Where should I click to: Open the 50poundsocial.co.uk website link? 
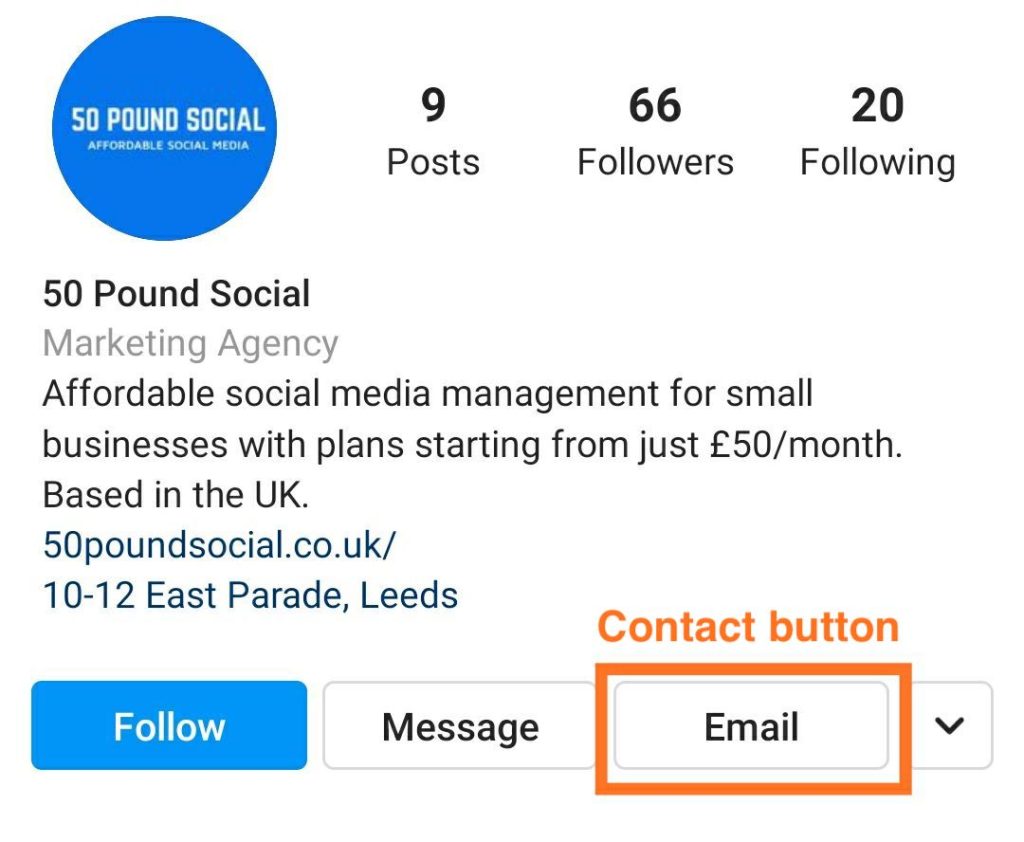(220, 545)
